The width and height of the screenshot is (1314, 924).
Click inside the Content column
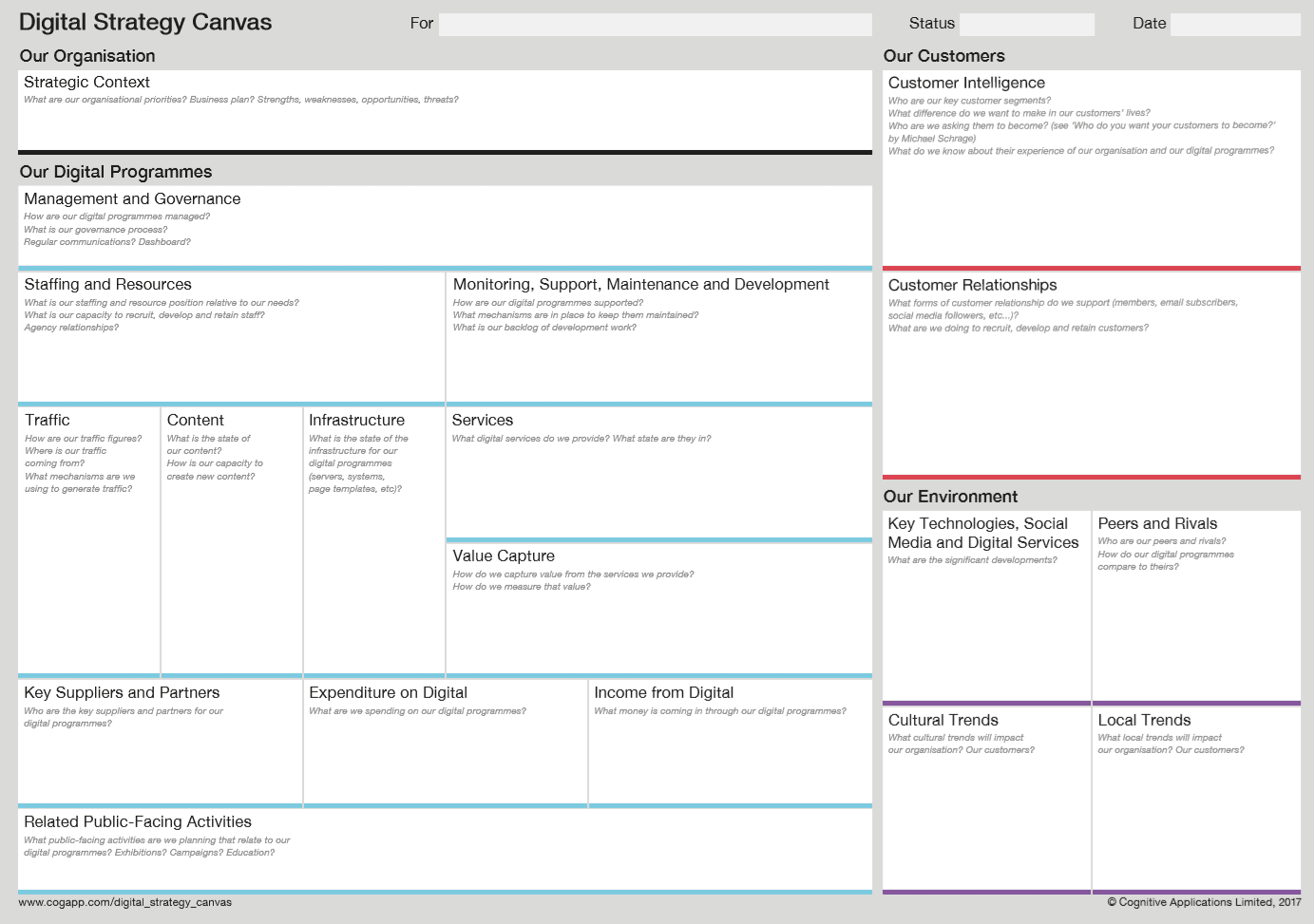tap(232, 540)
